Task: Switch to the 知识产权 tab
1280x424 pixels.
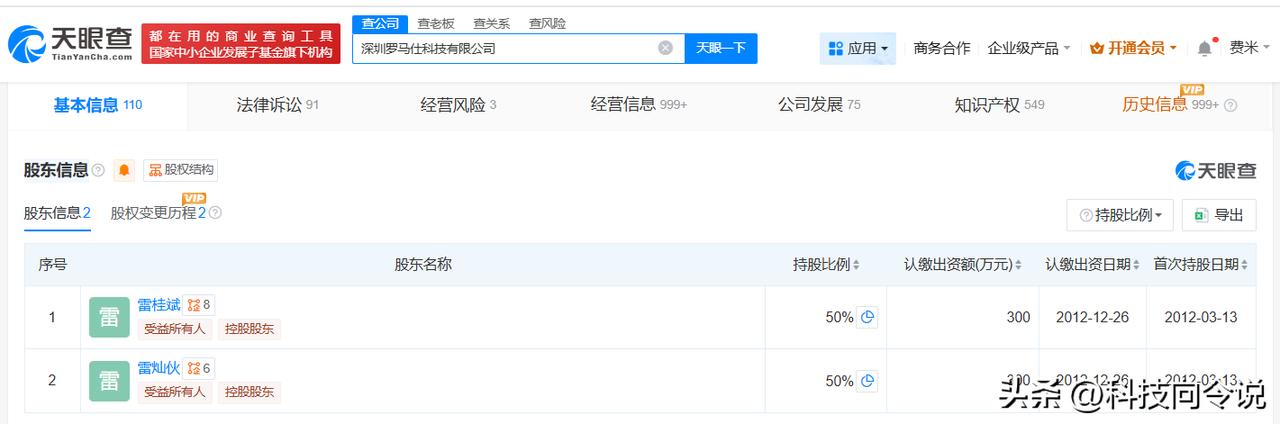Action: click(x=999, y=105)
